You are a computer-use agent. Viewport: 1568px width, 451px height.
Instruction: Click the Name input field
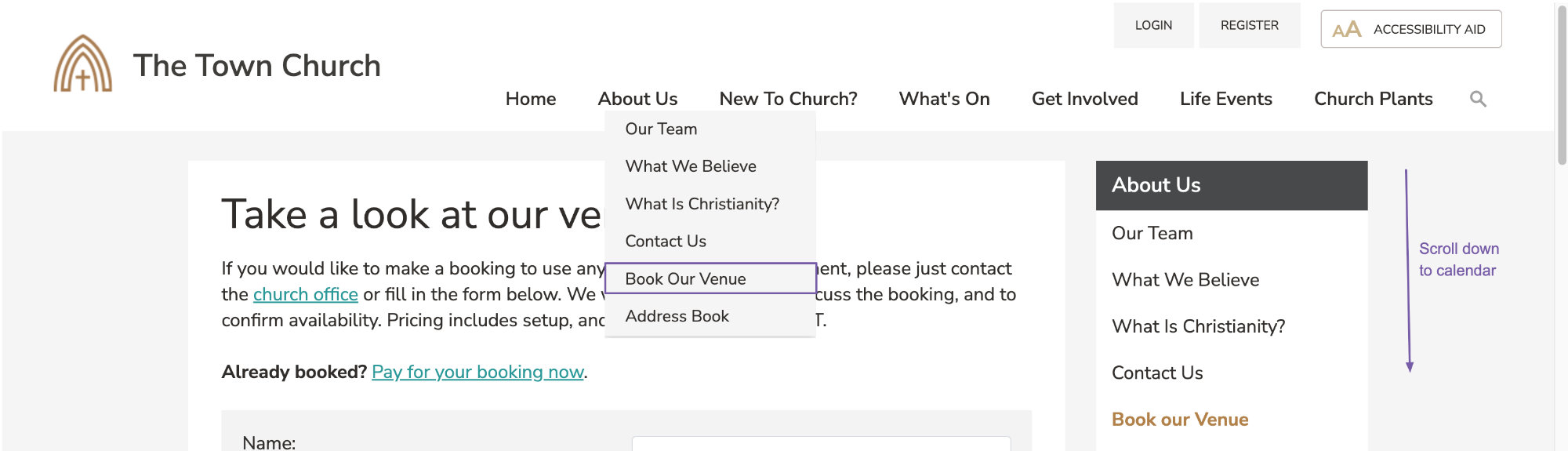tap(821, 444)
